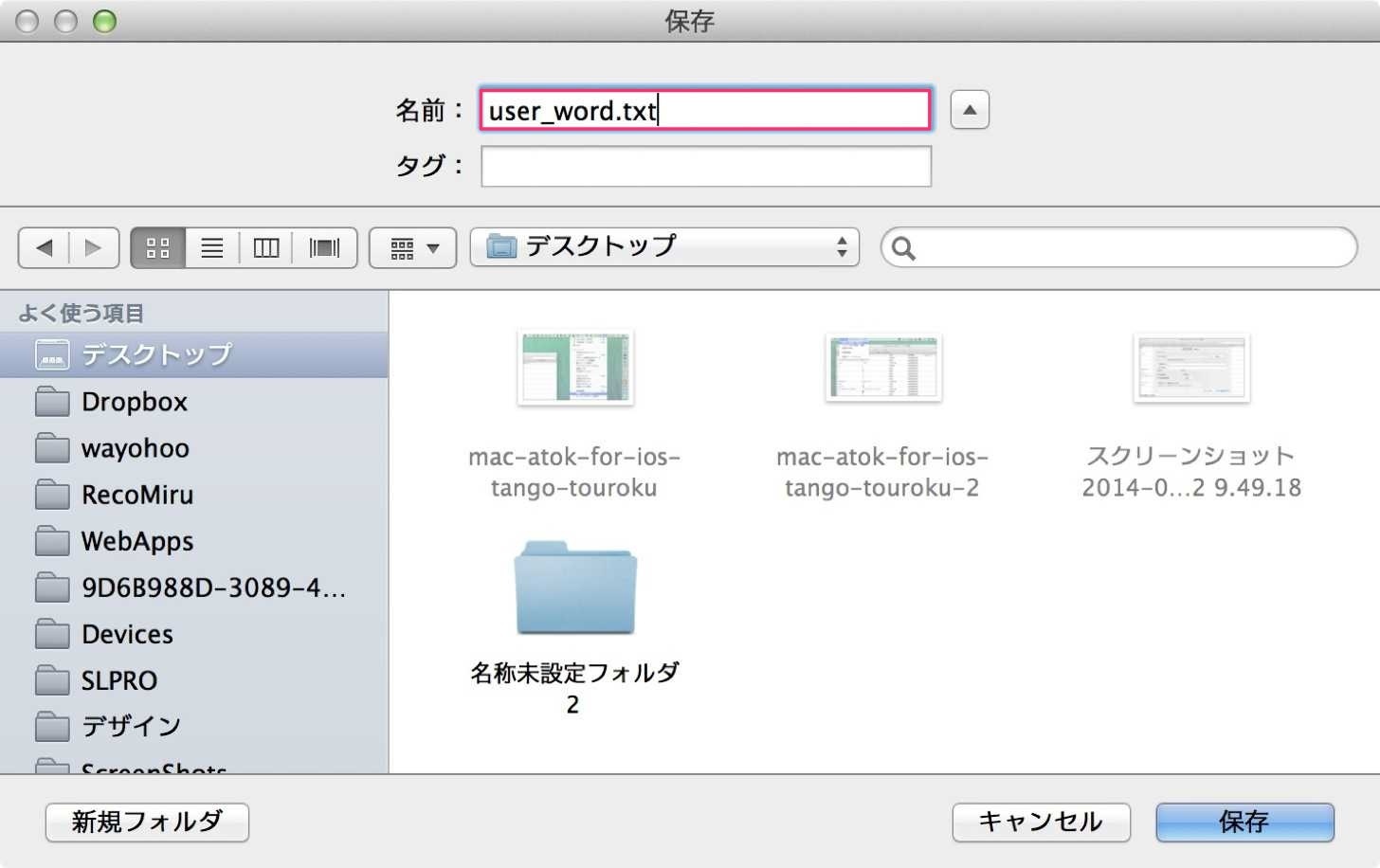Collapse the dialog with the triangle button
Image resolution: width=1380 pixels, height=868 pixels.
point(970,110)
